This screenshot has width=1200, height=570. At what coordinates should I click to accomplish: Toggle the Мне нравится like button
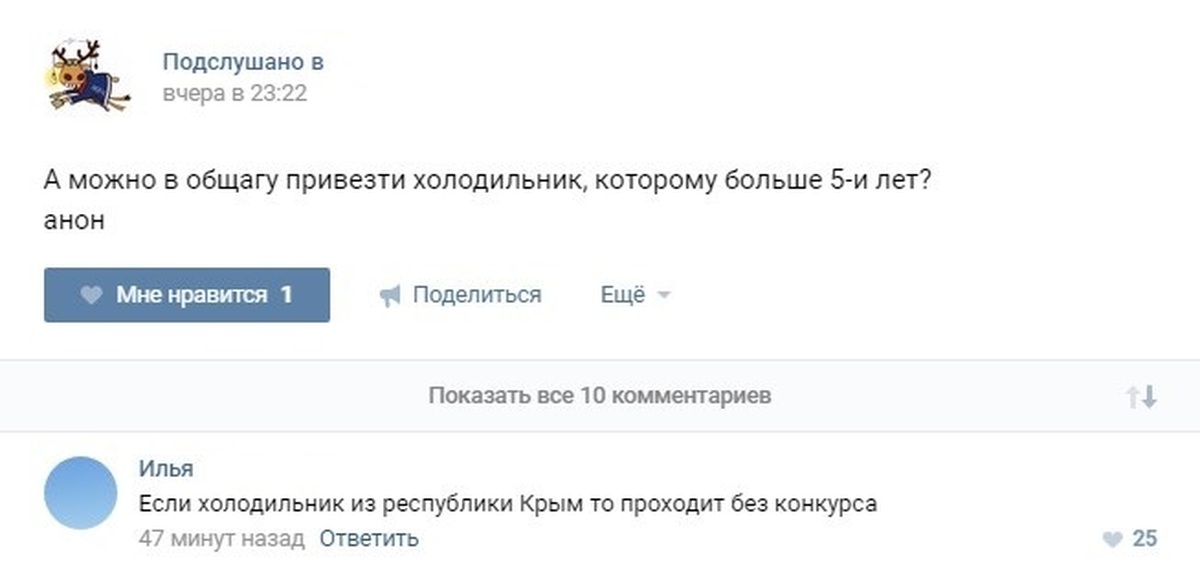187,295
